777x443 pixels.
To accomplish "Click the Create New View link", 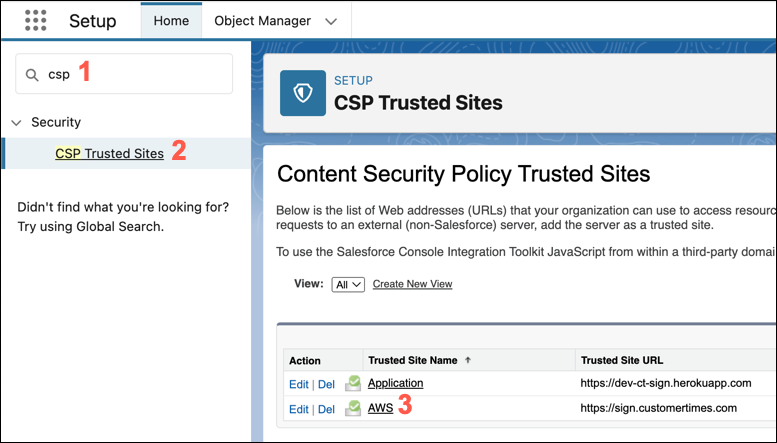I will 412,284.
